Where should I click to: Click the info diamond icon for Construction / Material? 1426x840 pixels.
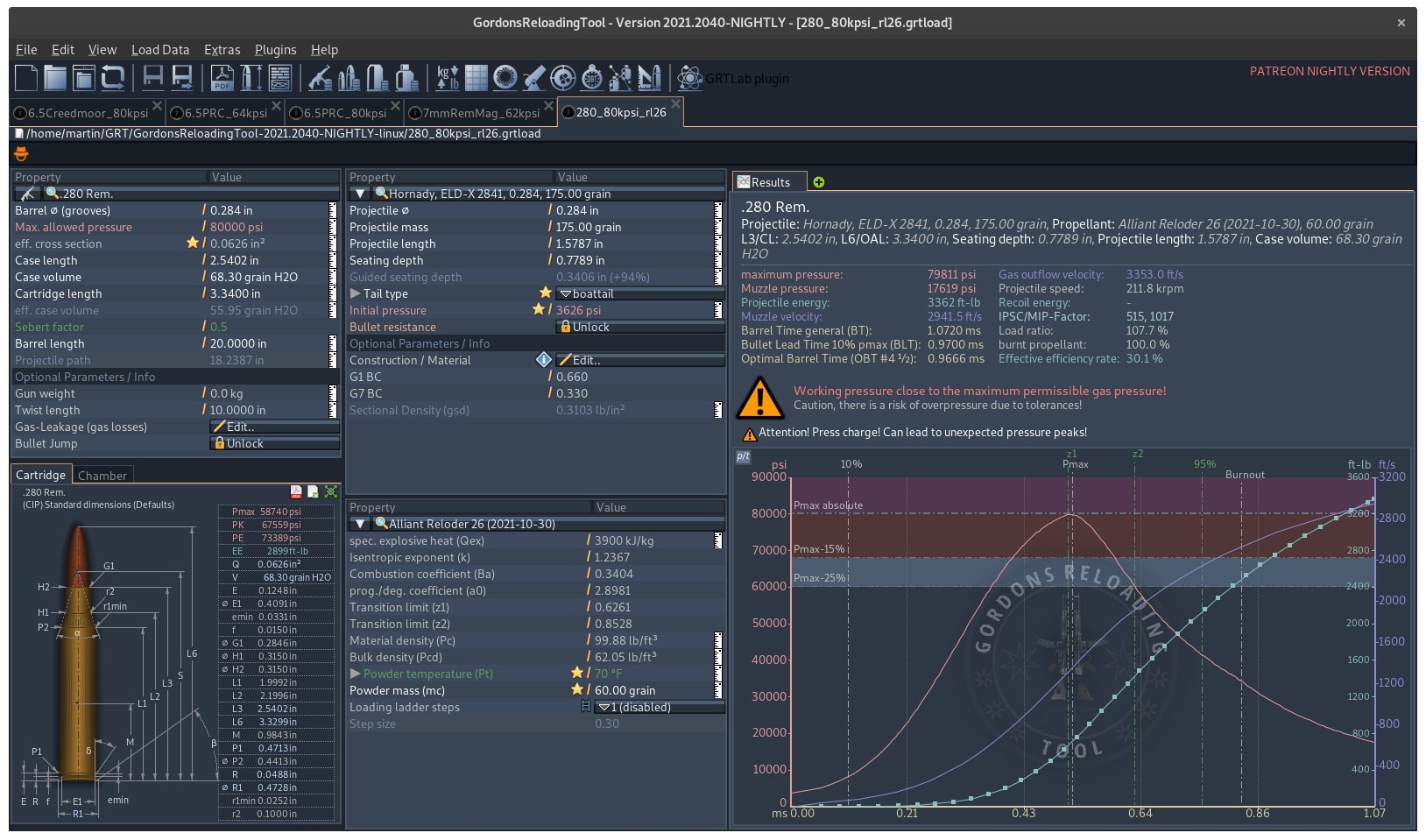[x=543, y=360]
